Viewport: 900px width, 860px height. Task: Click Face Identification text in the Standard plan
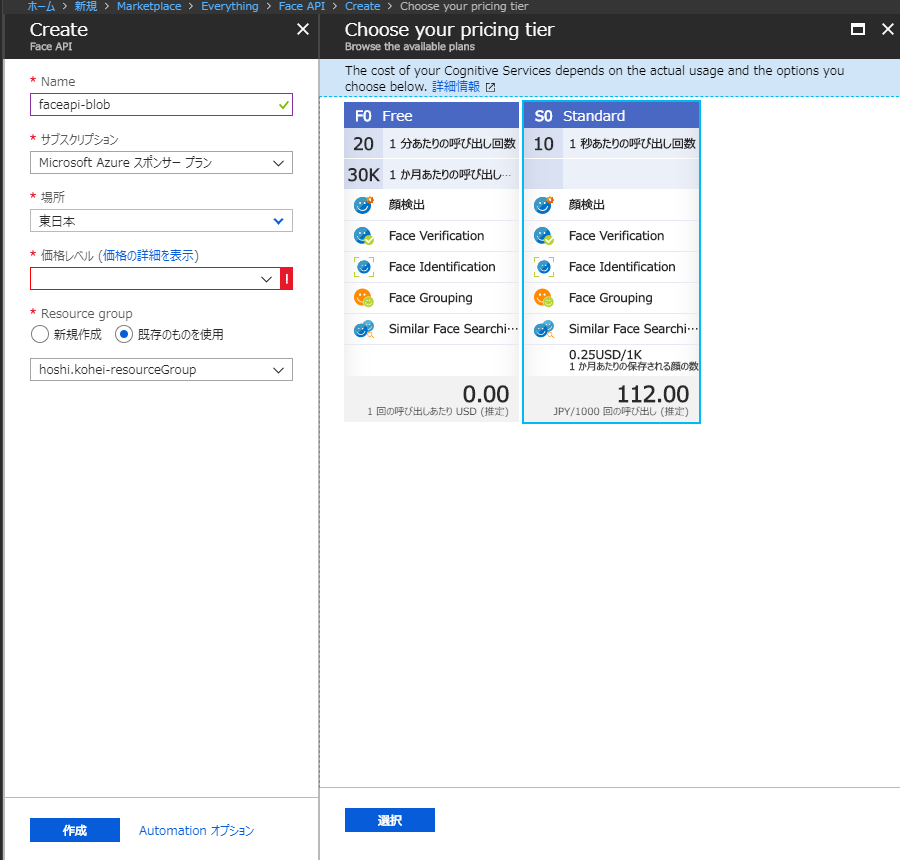[x=622, y=267]
